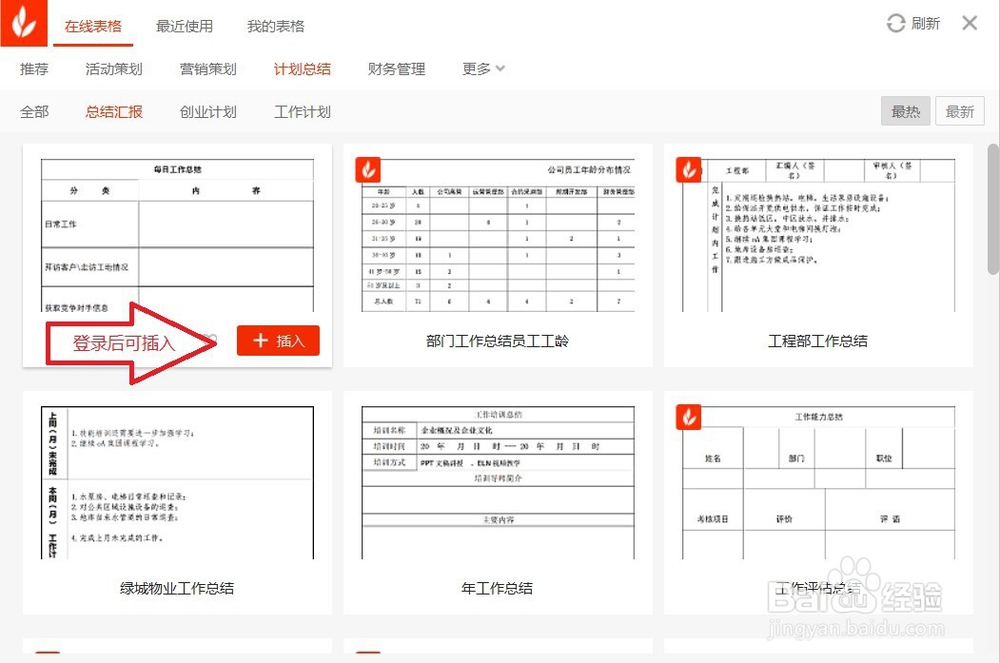Open the 工作计划 subcategory
Image resolution: width=1000 pixels, height=663 pixels.
click(301, 112)
